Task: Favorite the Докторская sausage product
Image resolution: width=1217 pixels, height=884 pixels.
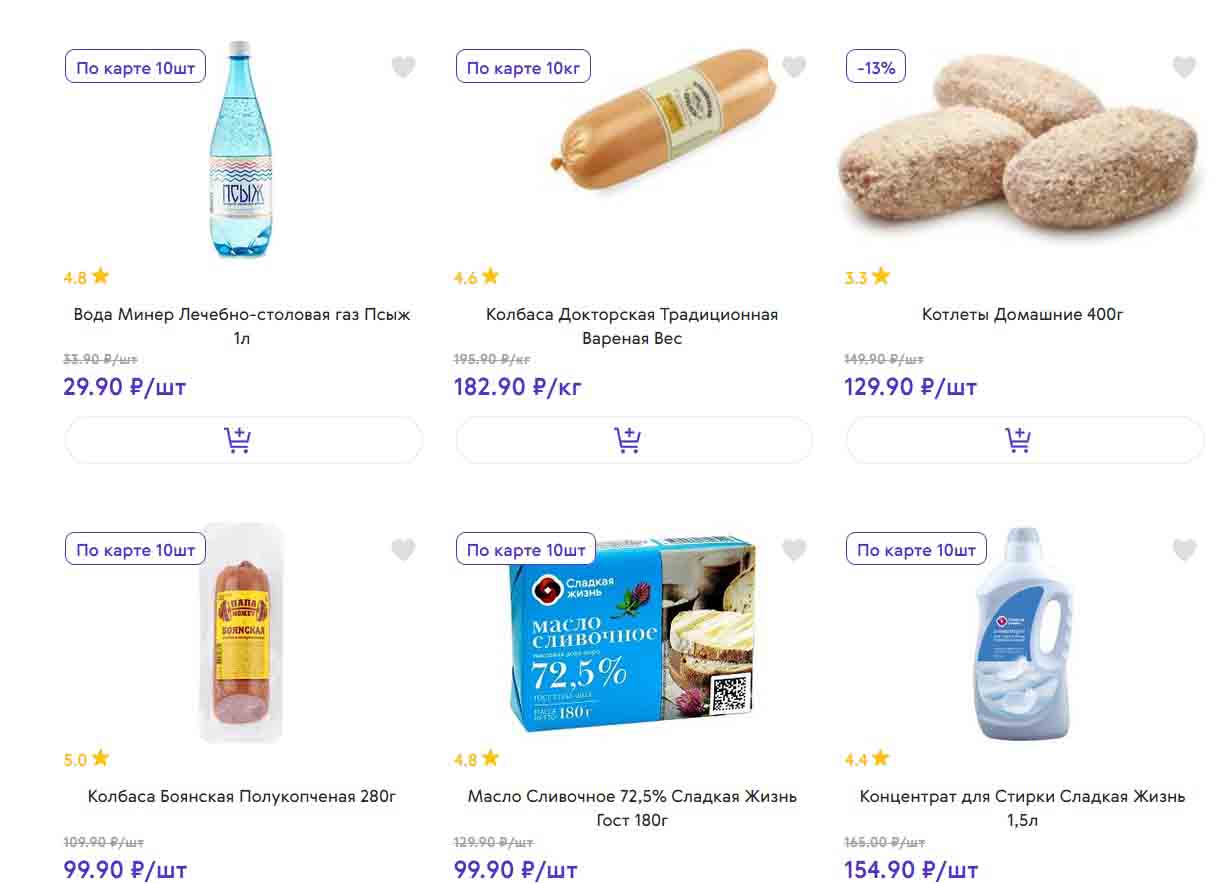Action: [x=794, y=68]
